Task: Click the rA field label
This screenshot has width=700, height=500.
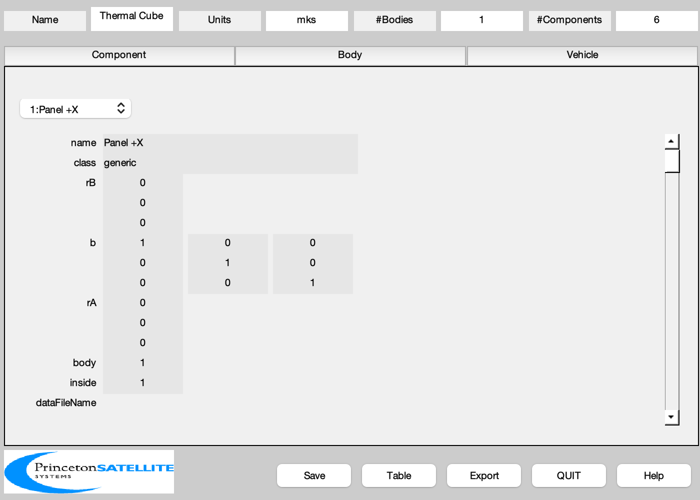Action: coord(91,303)
